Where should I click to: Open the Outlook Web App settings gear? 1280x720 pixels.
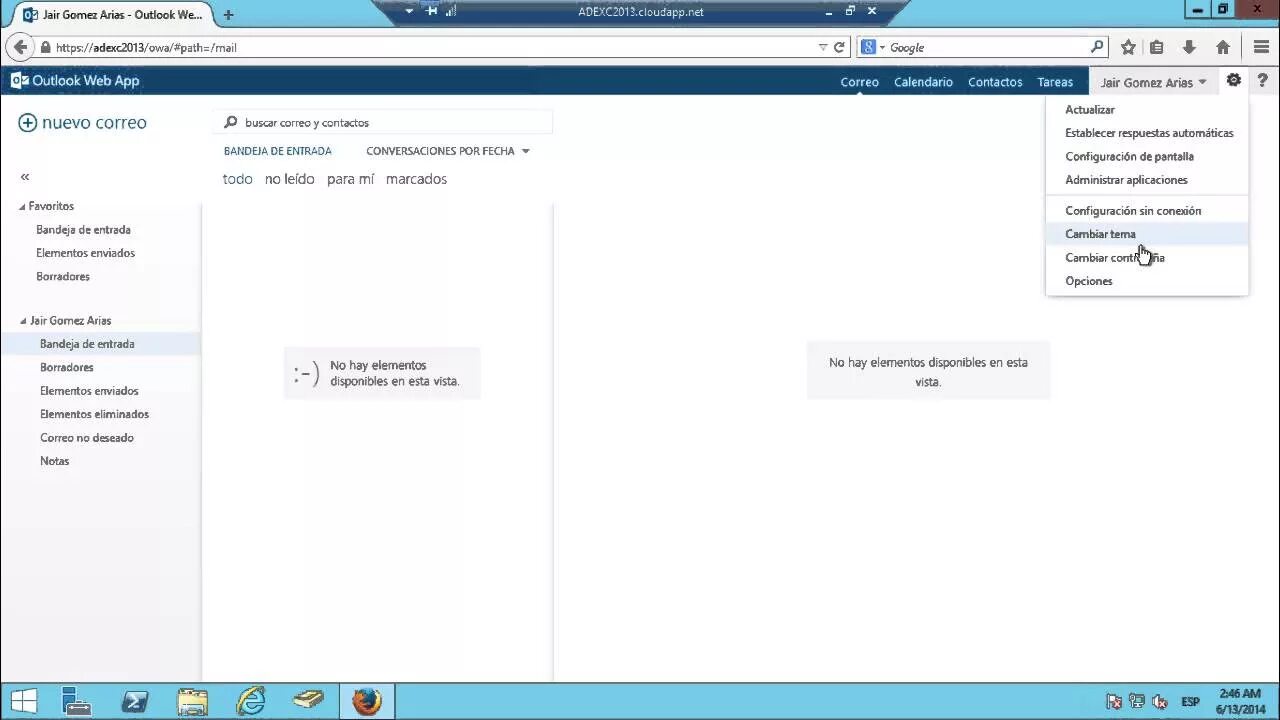(x=1233, y=81)
